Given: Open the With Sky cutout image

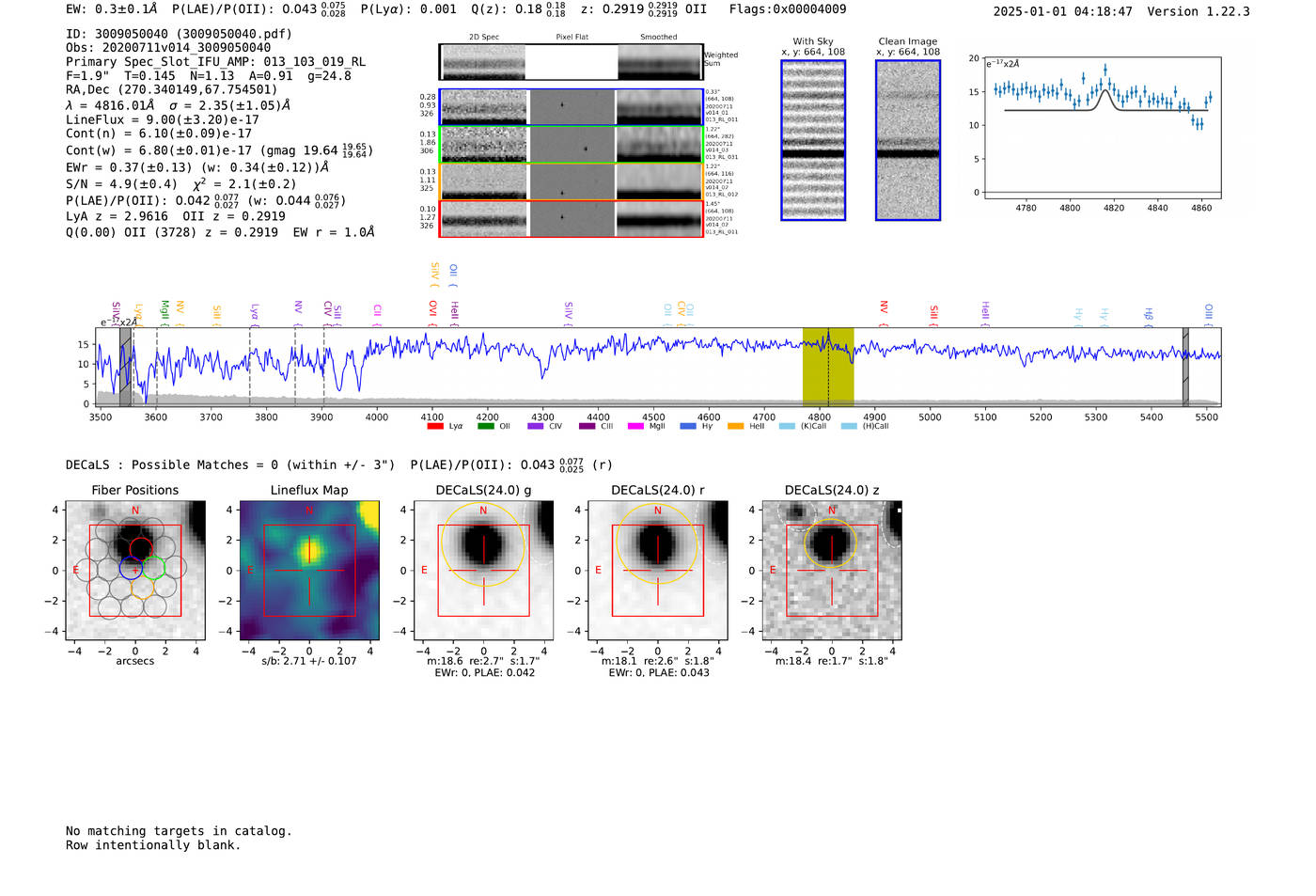Looking at the screenshot, I should tap(813, 140).
